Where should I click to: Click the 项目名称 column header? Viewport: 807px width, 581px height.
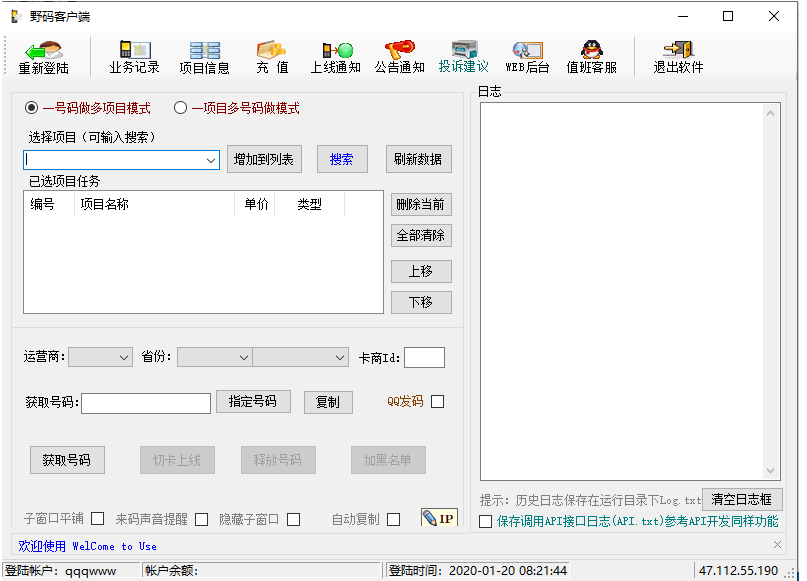154,204
